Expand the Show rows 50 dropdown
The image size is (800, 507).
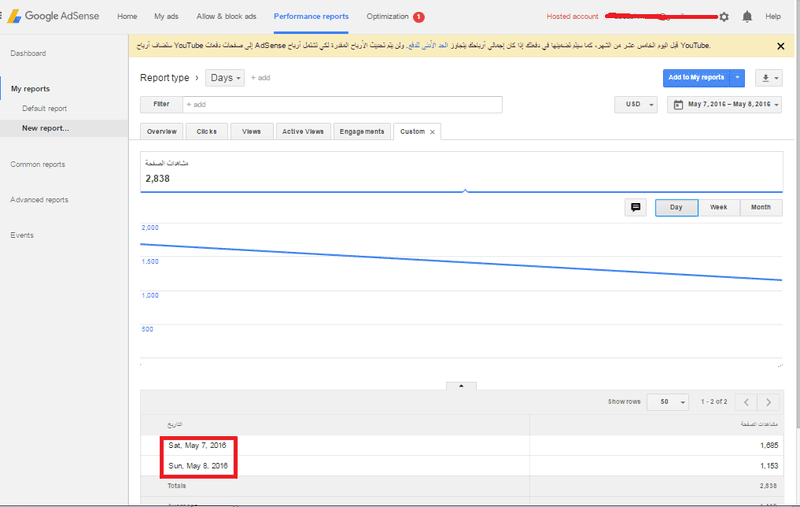pyautogui.click(x=667, y=402)
